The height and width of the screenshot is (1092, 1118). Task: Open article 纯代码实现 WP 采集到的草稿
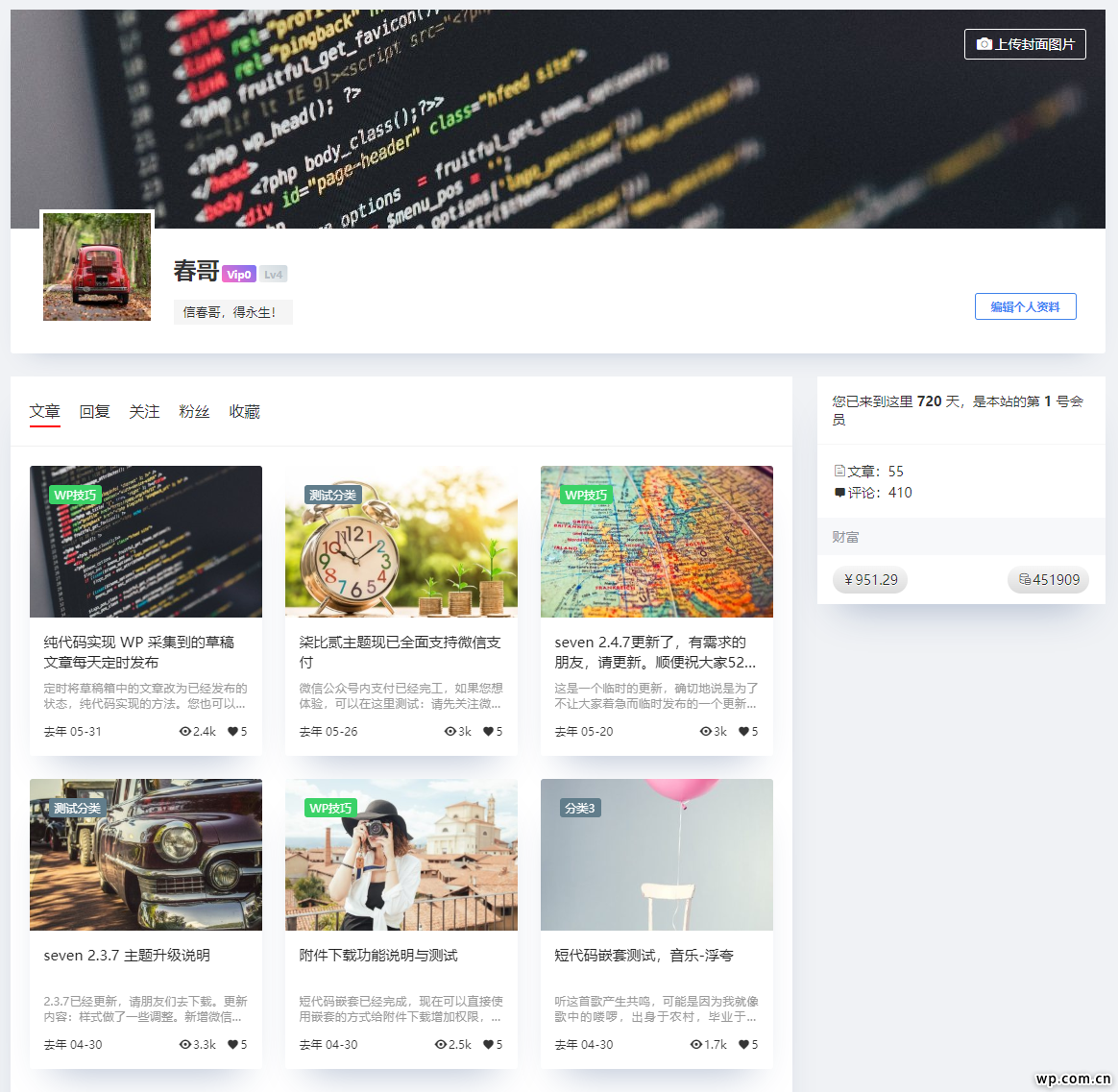(x=139, y=652)
